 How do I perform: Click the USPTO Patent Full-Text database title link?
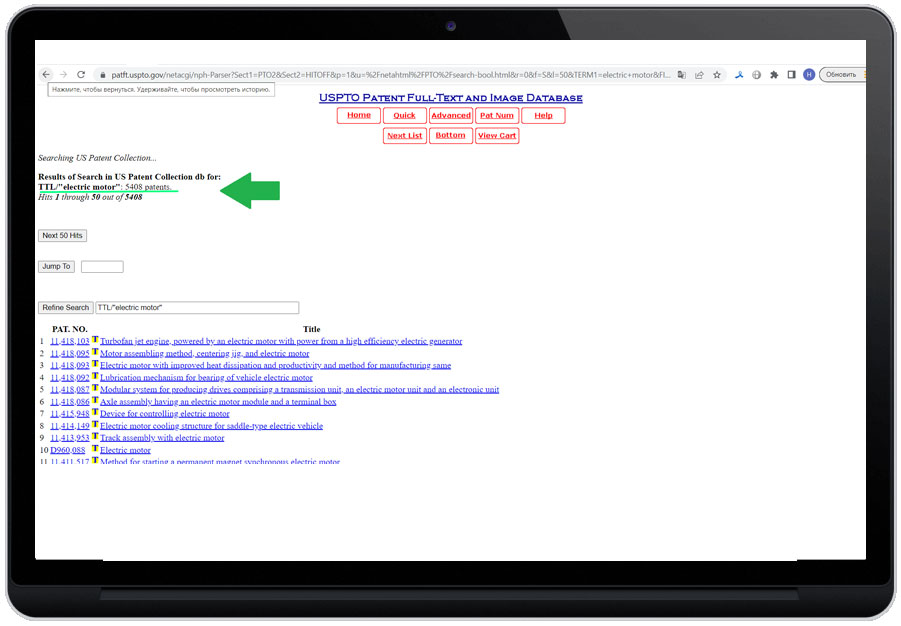[x=450, y=98]
